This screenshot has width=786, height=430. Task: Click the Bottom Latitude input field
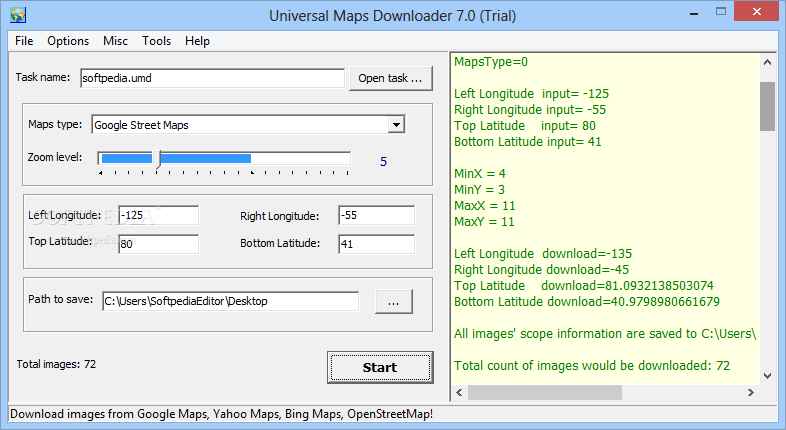coord(375,244)
